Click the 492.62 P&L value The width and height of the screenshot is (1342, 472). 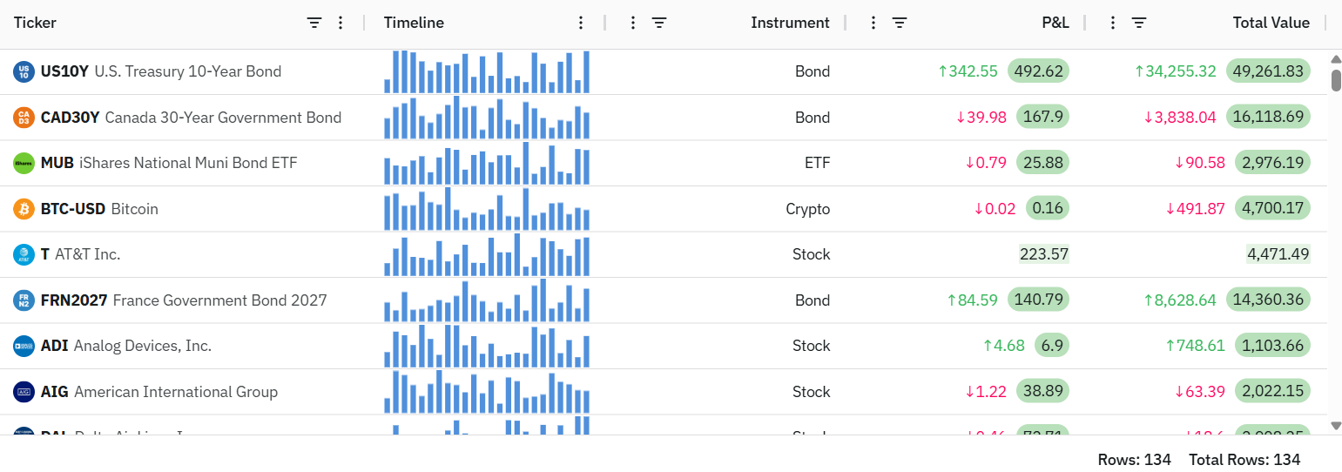coord(1039,72)
